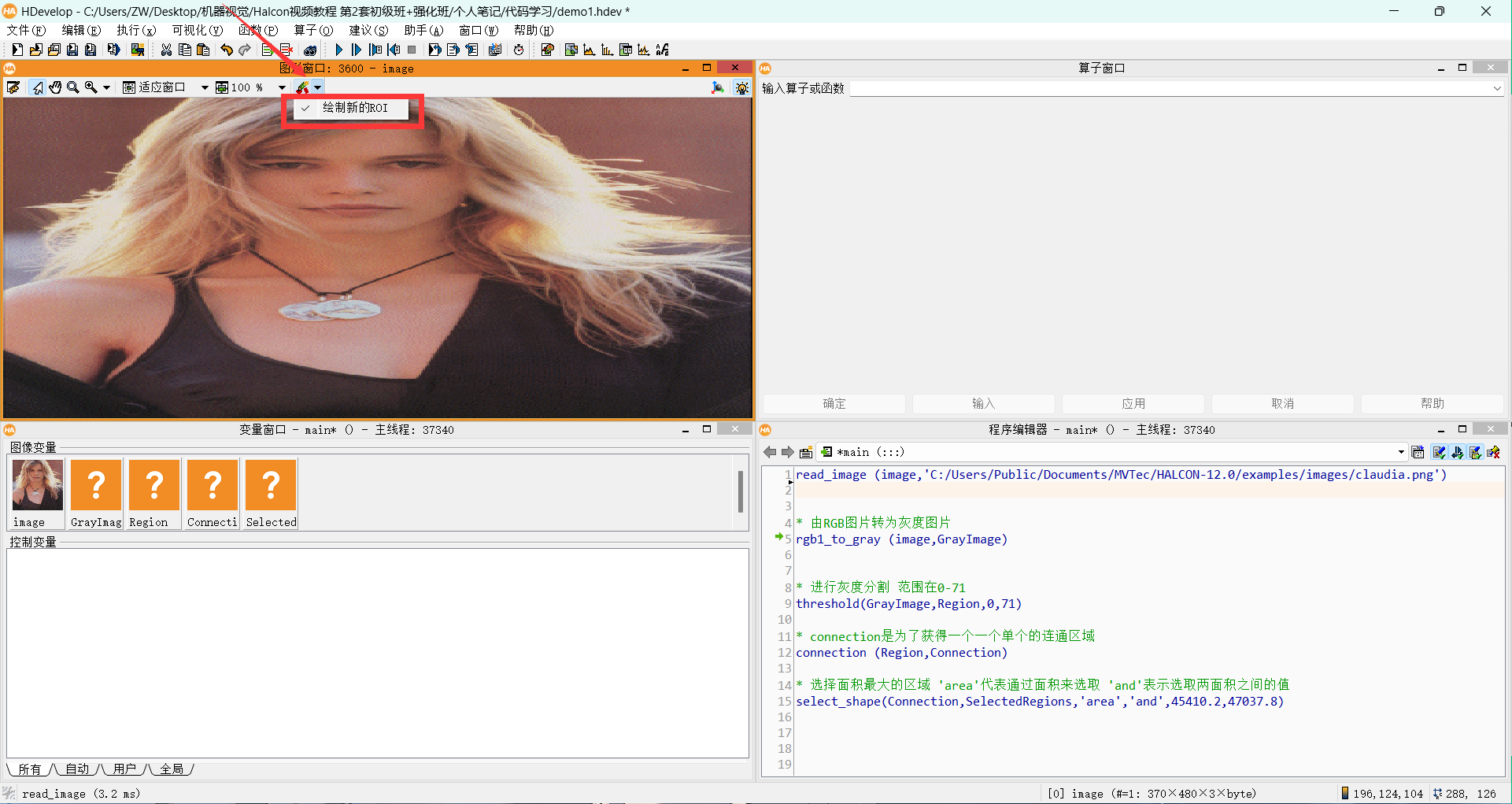Screen dimensions: 1512x804
Task: Click the Run program play icon
Action: [338, 50]
